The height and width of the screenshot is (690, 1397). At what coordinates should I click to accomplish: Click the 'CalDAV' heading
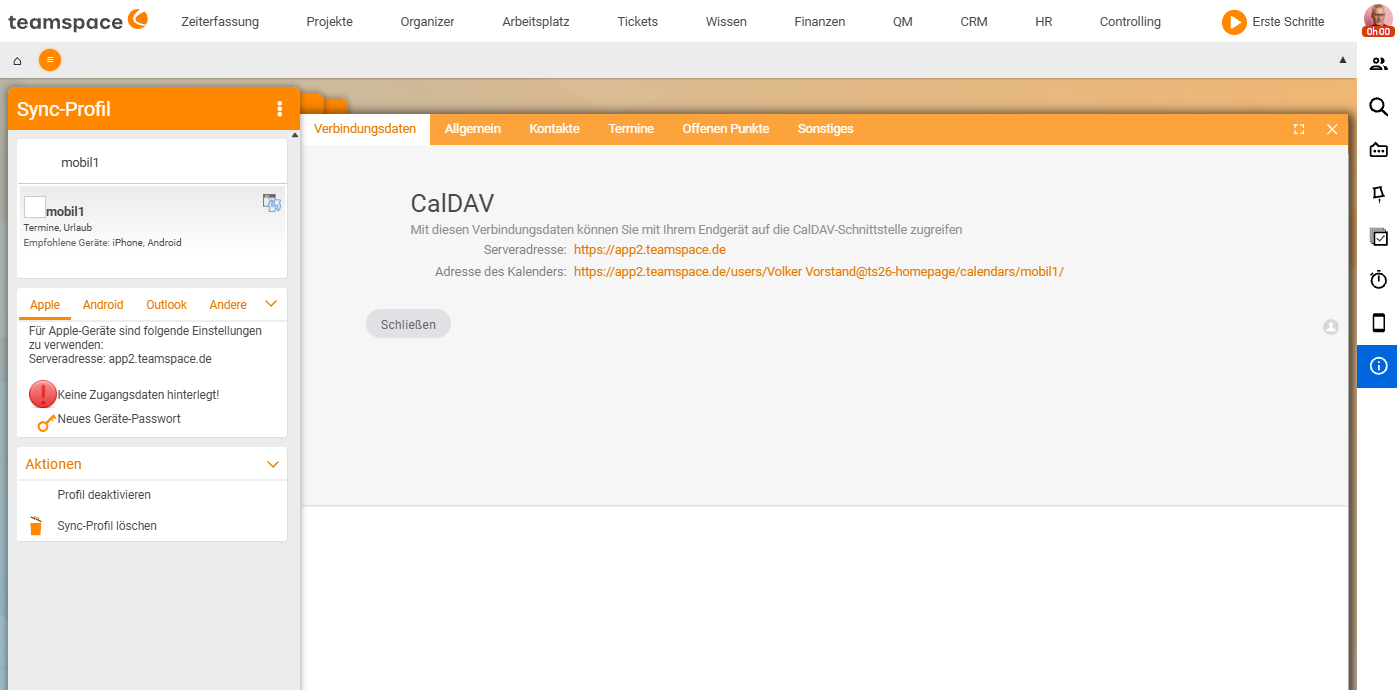(452, 204)
